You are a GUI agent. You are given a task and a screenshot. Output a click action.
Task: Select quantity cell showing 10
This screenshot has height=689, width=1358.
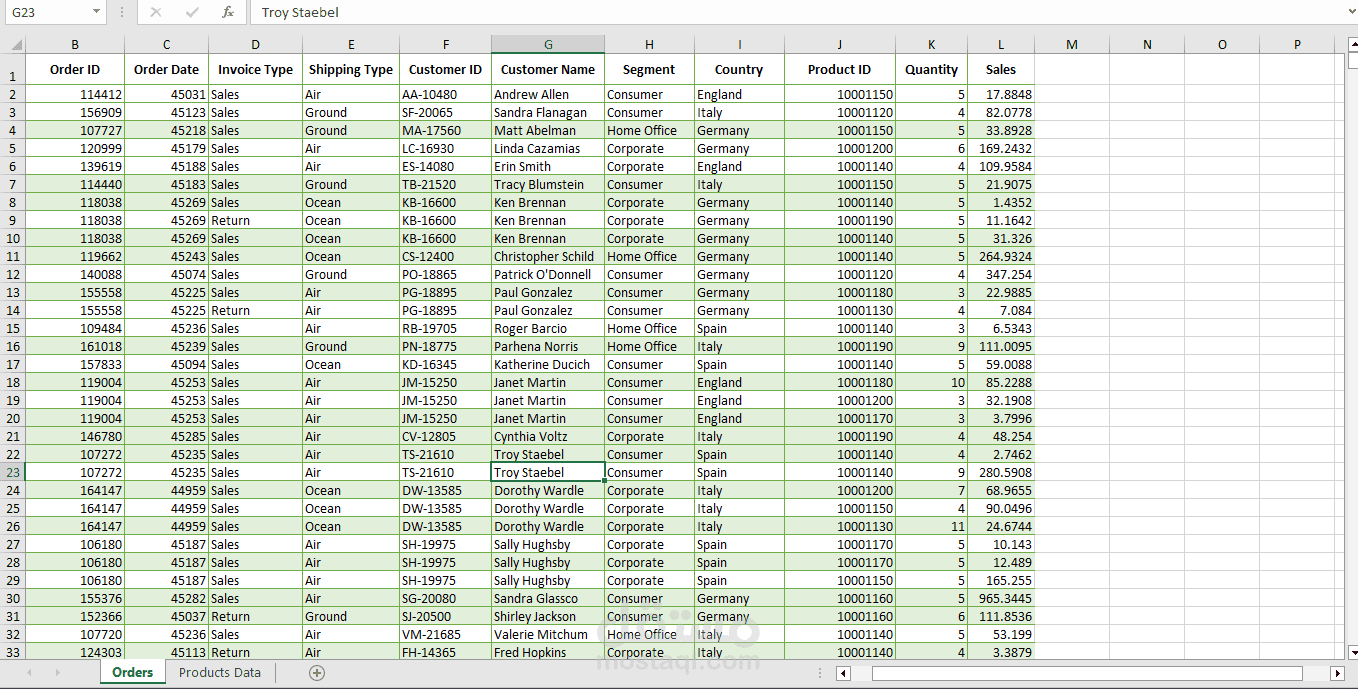point(931,382)
